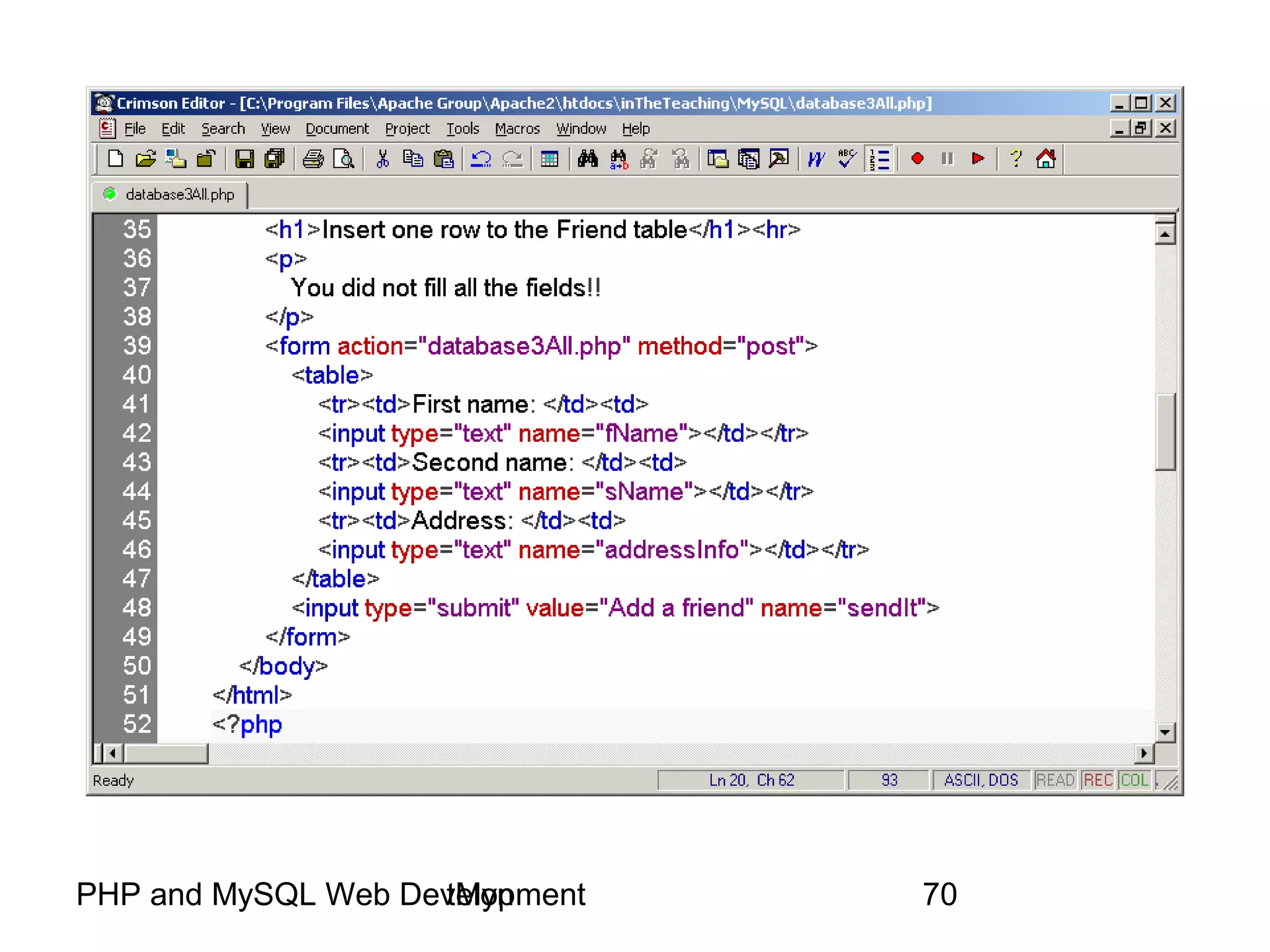Image resolution: width=1270 pixels, height=952 pixels.
Task: Click the Crimson Editor title bar icon
Action: 104,103
